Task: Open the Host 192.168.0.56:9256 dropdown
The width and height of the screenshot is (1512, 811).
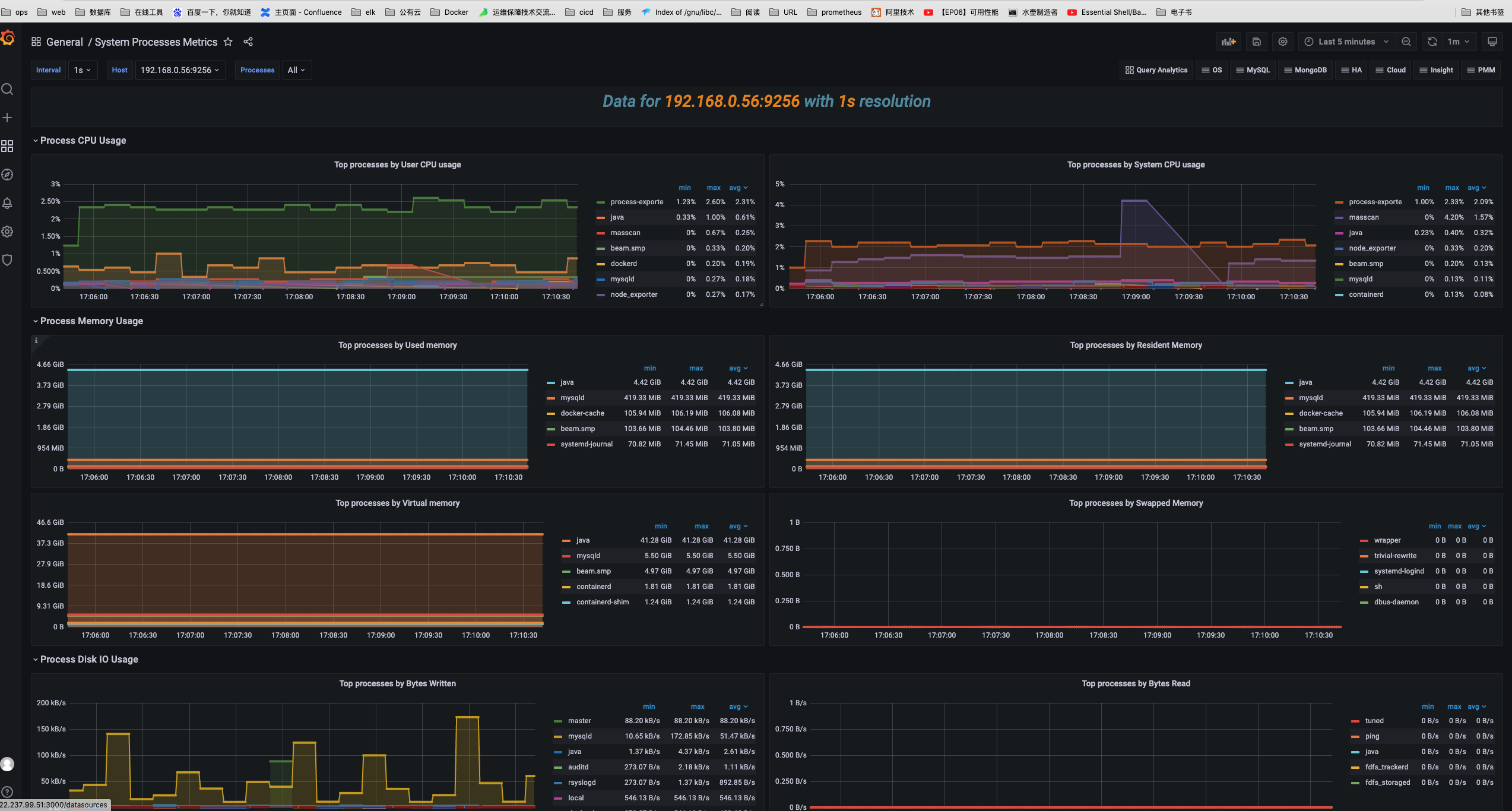Action: point(180,70)
